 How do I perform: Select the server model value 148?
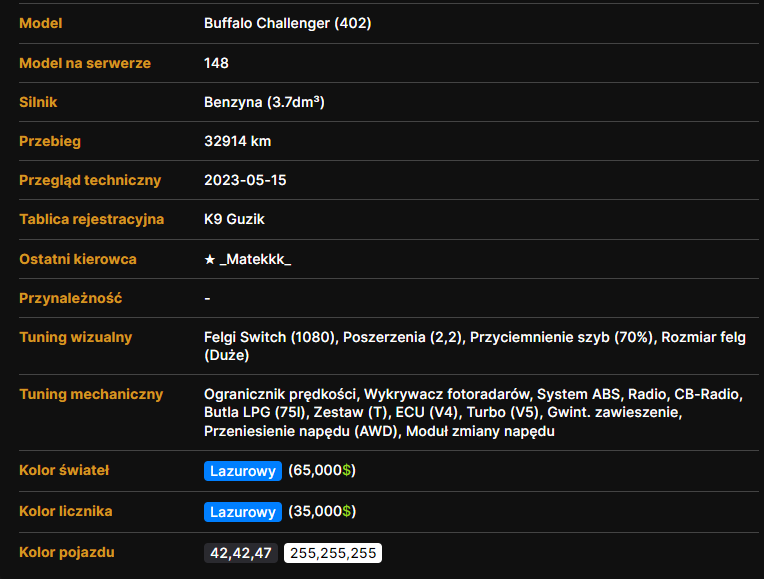click(216, 63)
